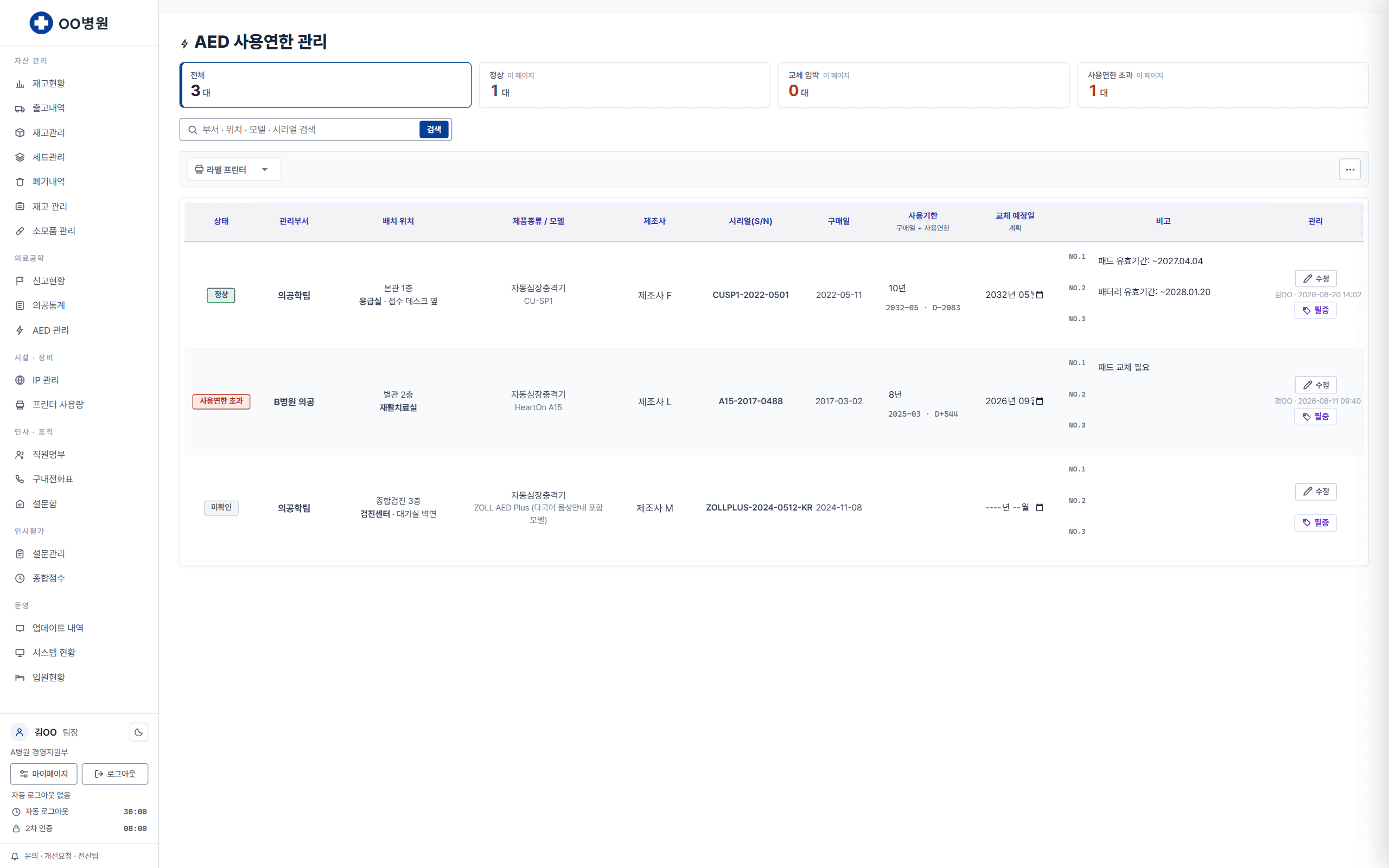Click 수정 for the CUSP1-2022-0501 row
1389x868 pixels.
point(1316,278)
